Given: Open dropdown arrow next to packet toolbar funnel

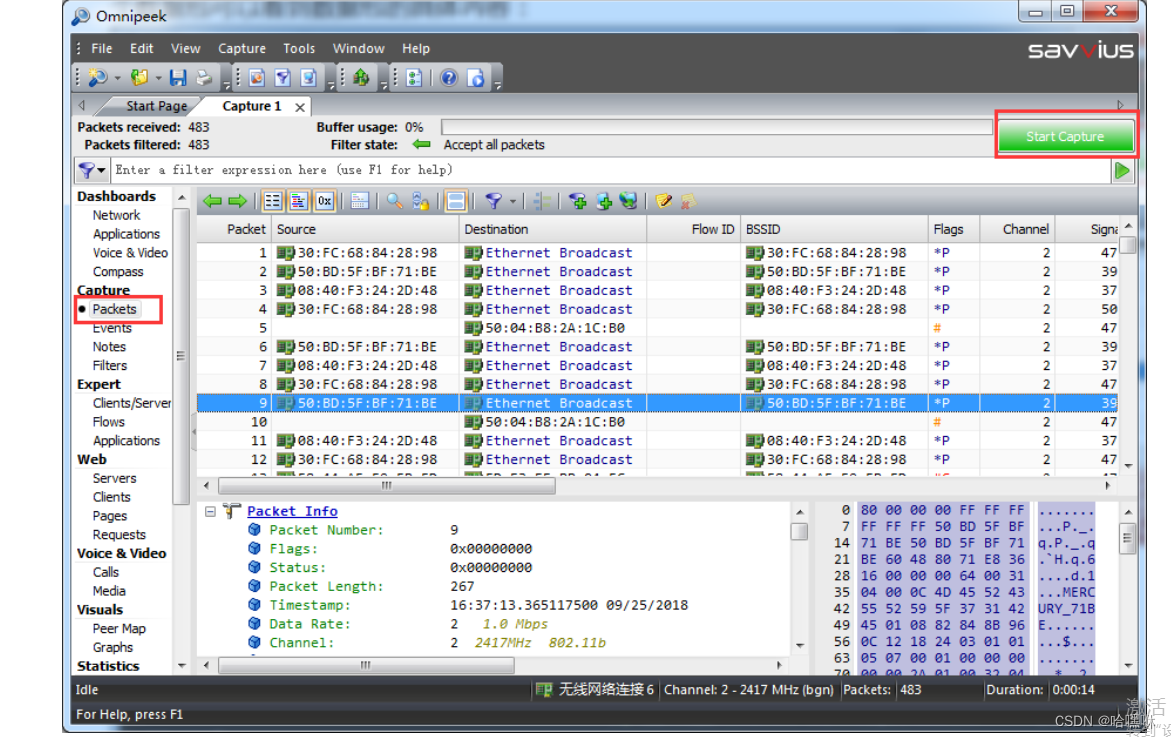Looking at the screenshot, I should [513, 201].
